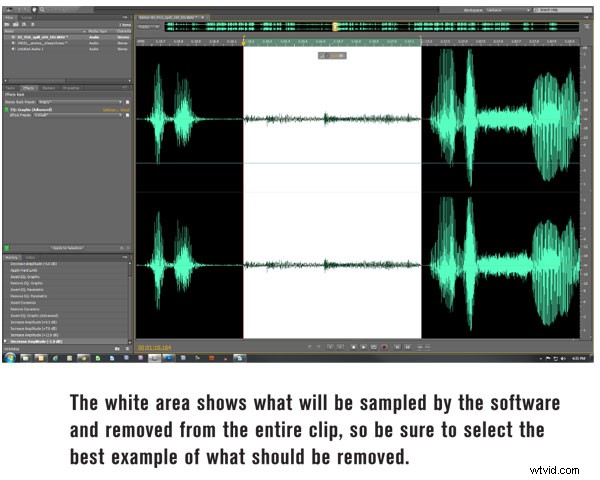600x480 pixels.
Task: Open the Effects Rack Preset dropdown
Action: 80,102
